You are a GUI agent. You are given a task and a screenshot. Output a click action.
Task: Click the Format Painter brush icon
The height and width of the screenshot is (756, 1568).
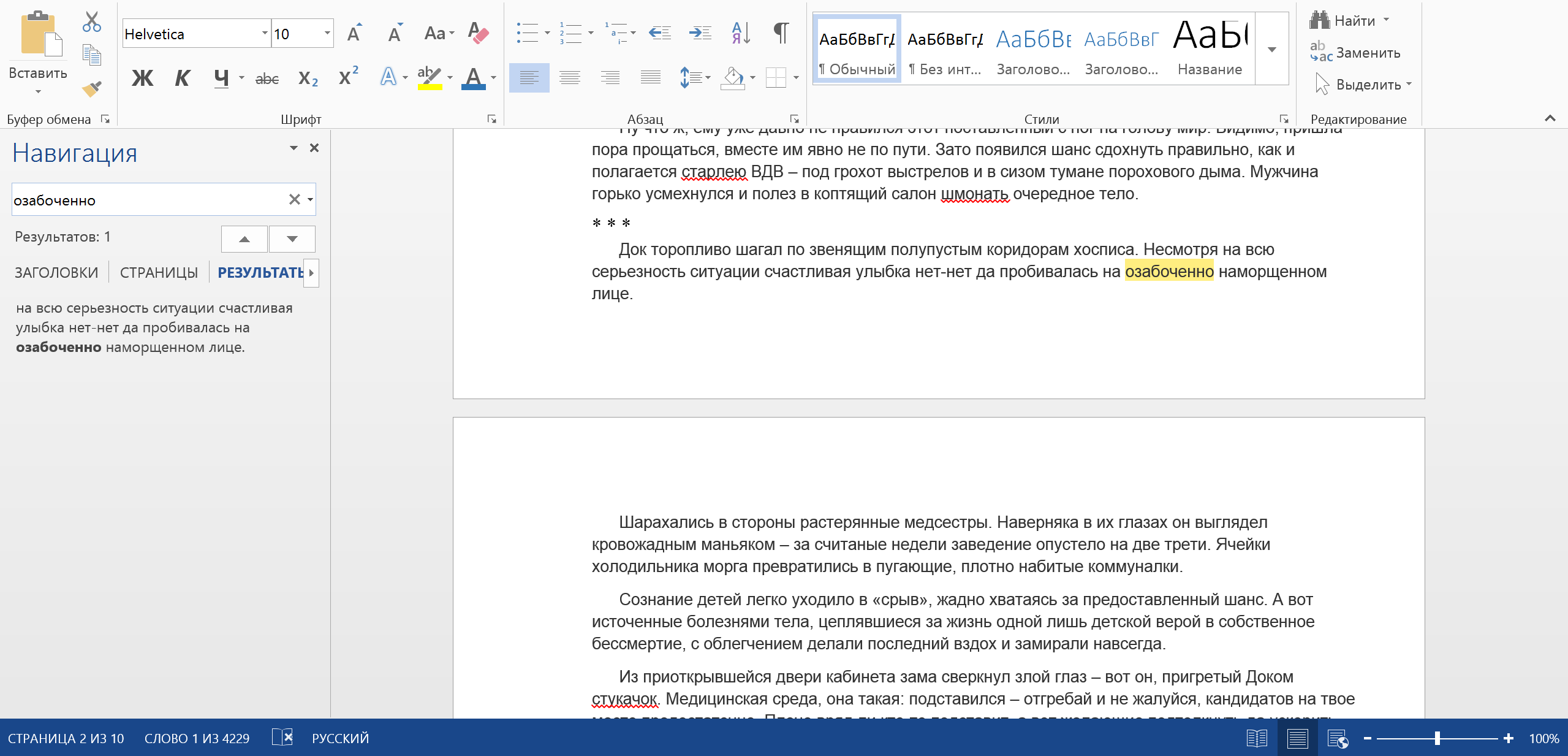point(91,89)
